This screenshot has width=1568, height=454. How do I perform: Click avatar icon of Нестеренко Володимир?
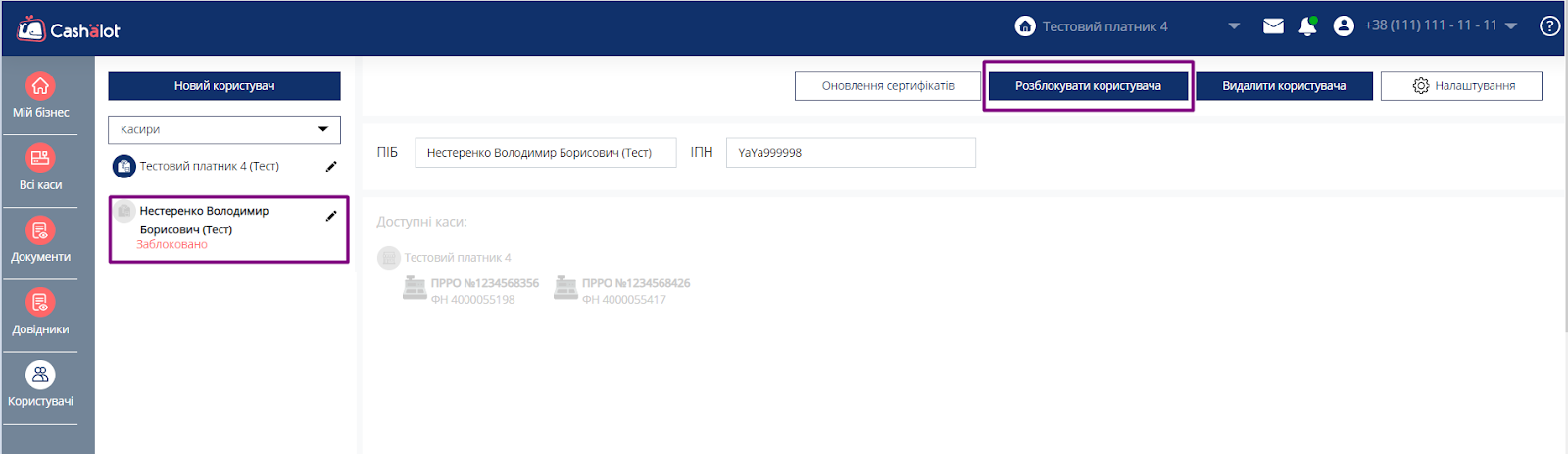124,211
